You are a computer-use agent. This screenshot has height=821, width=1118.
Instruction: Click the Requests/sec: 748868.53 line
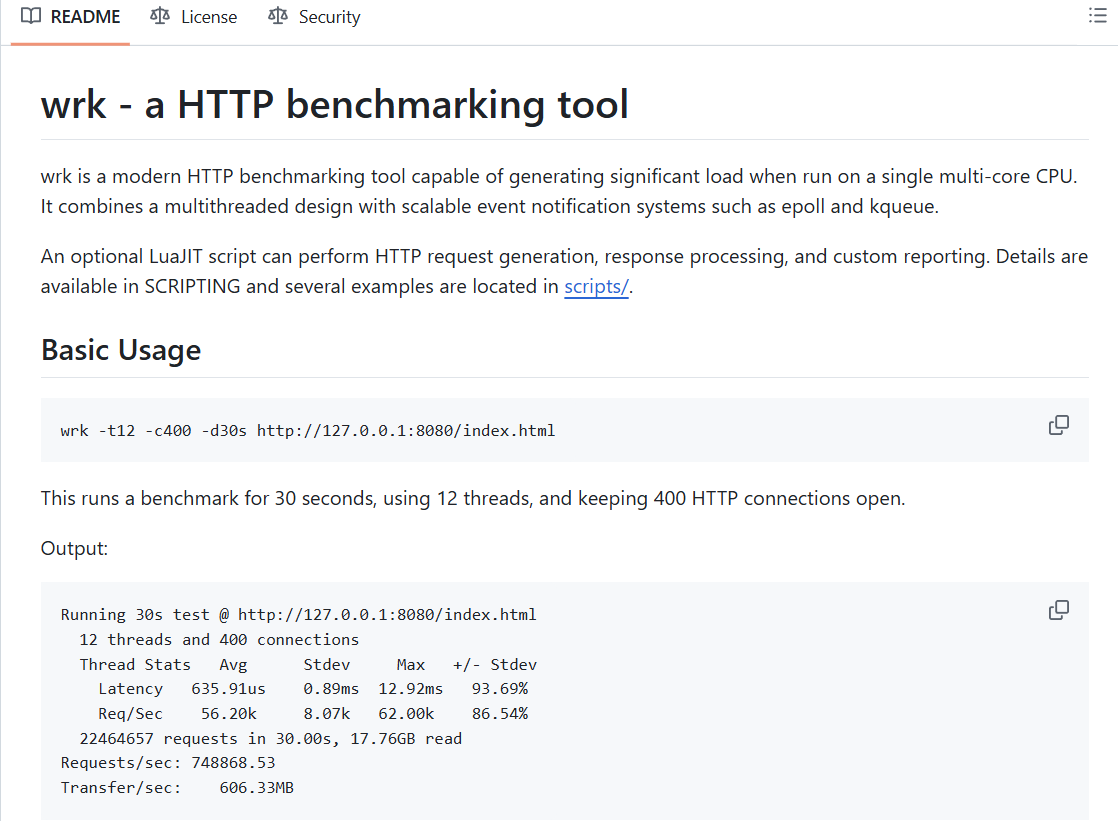[167, 763]
